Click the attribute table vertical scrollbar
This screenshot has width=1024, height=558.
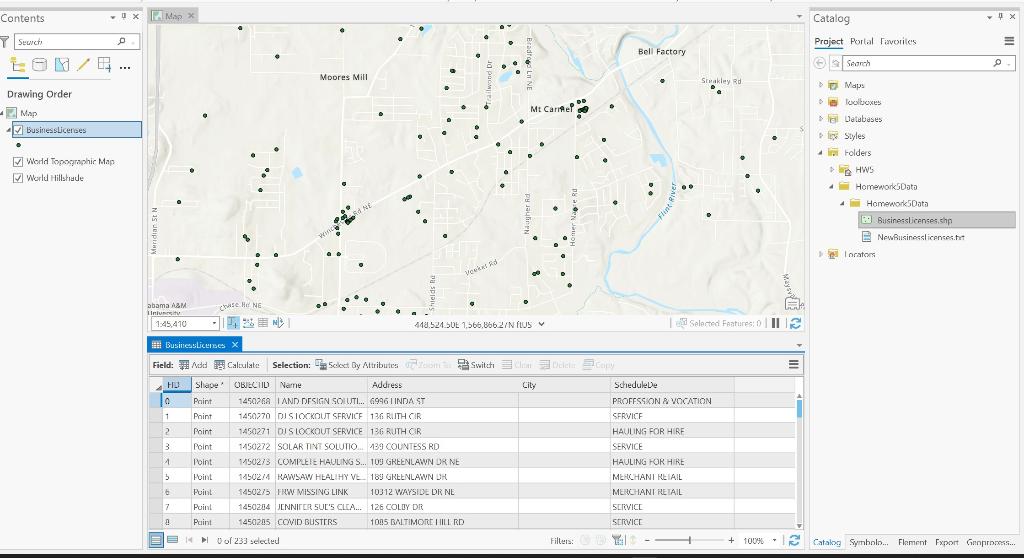[799, 461]
